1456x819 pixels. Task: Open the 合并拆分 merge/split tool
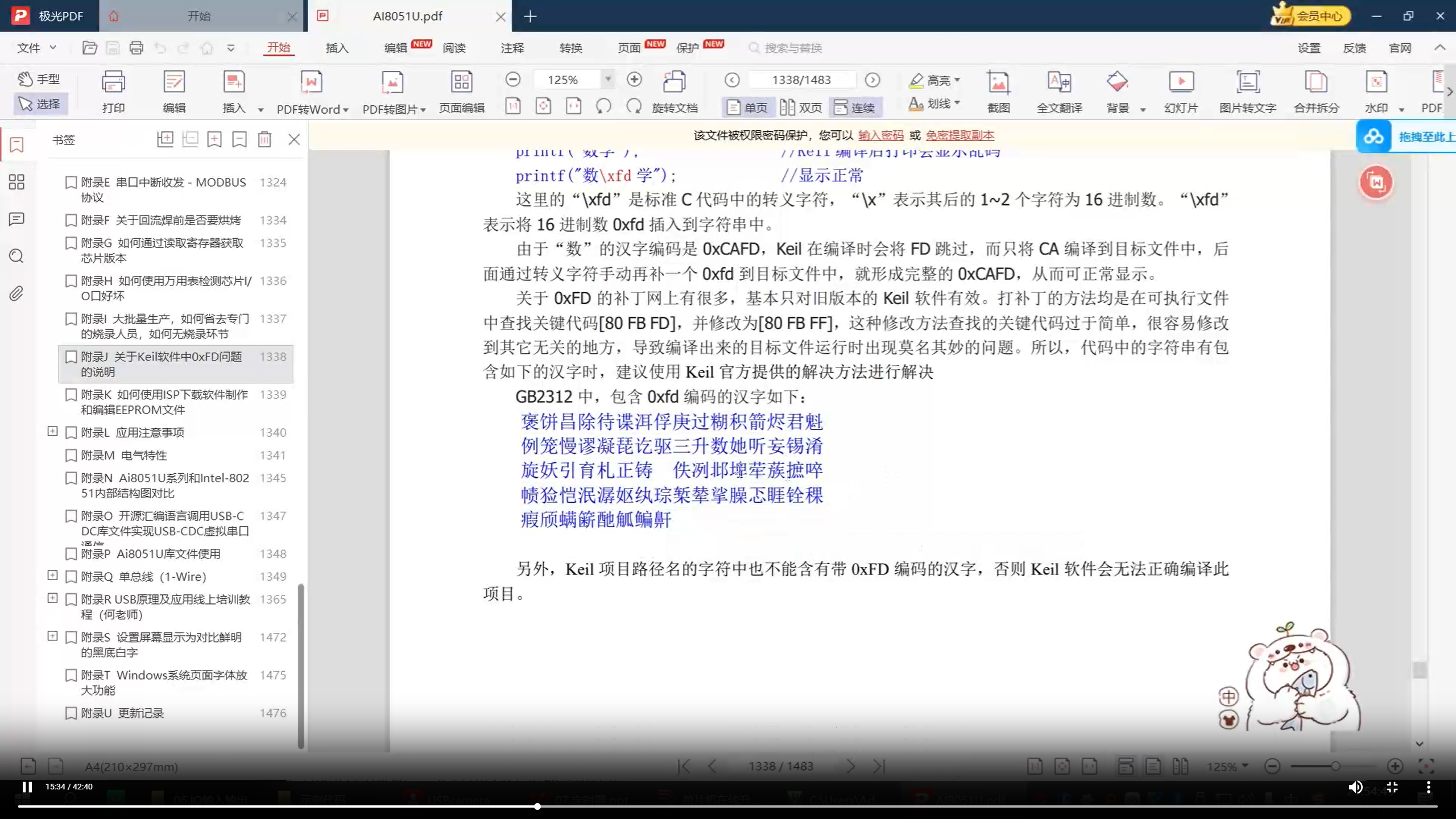[x=1316, y=91]
